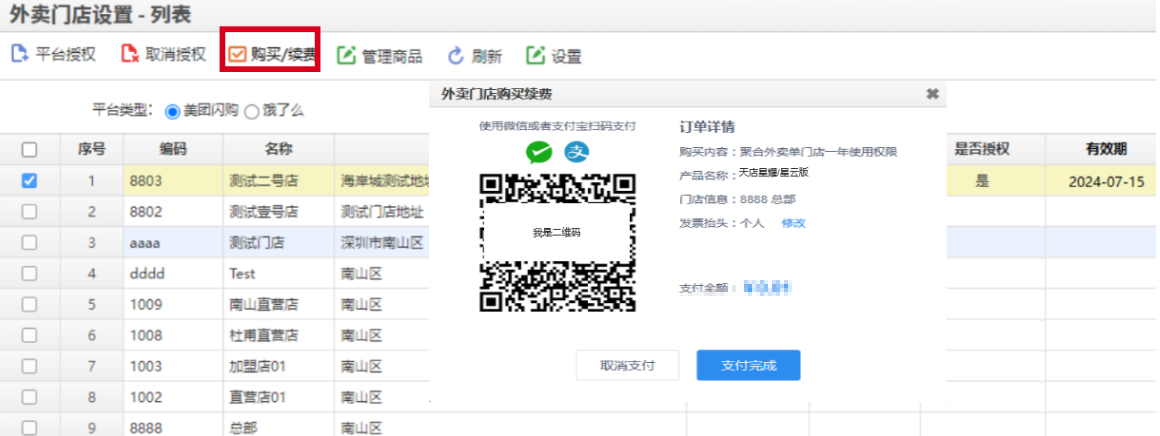The width and height of the screenshot is (1160, 436).
Task: Click the 取消授权 toolbar icon
Action: (x=130, y=55)
